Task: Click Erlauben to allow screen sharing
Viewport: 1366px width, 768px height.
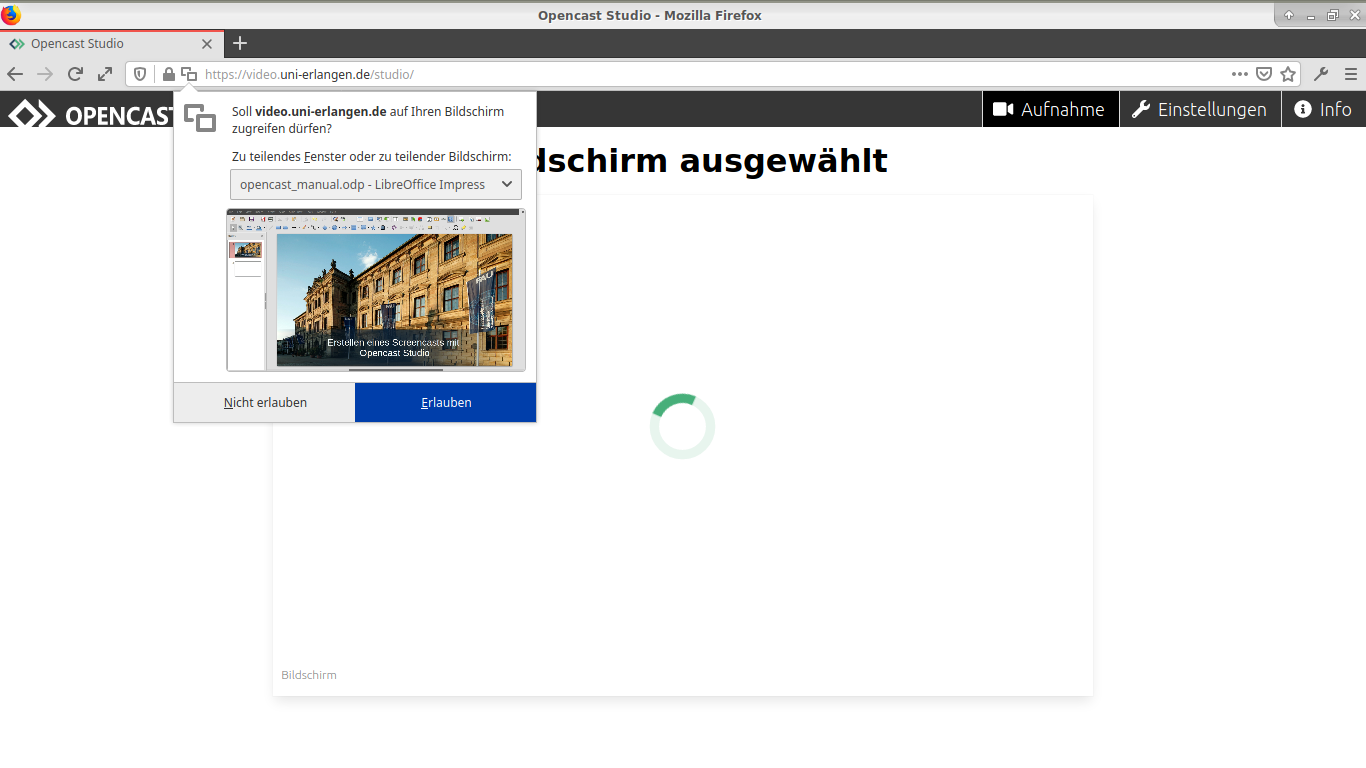Action: pyautogui.click(x=445, y=403)
